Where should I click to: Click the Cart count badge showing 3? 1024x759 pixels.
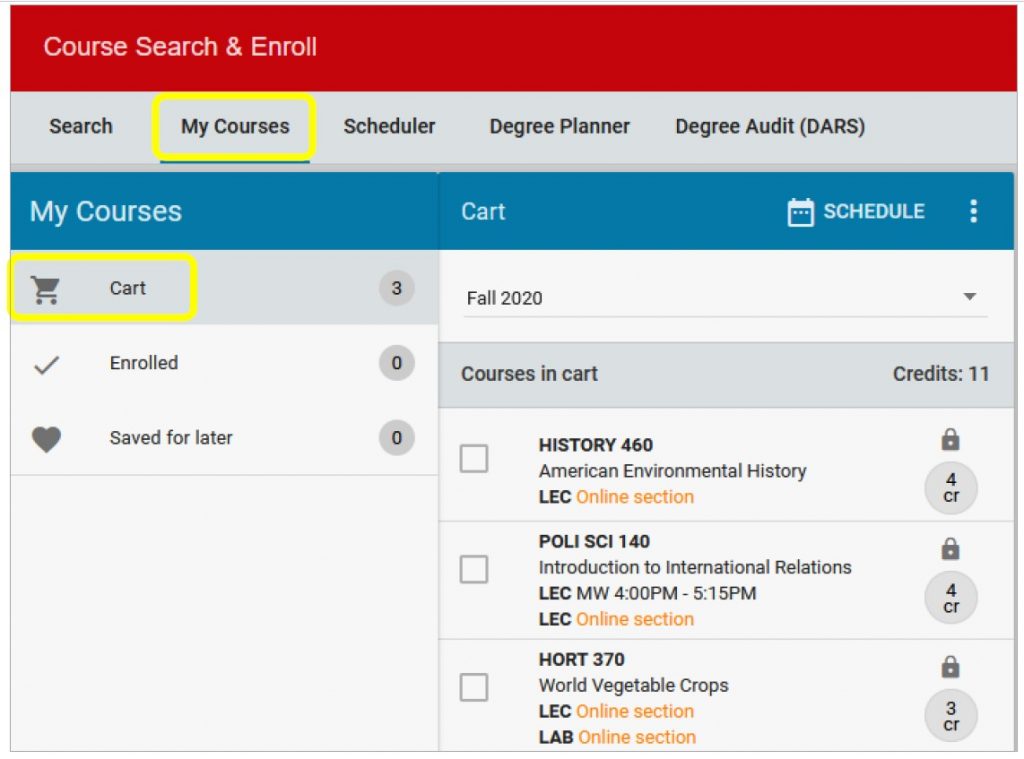[x=396, y=289]
